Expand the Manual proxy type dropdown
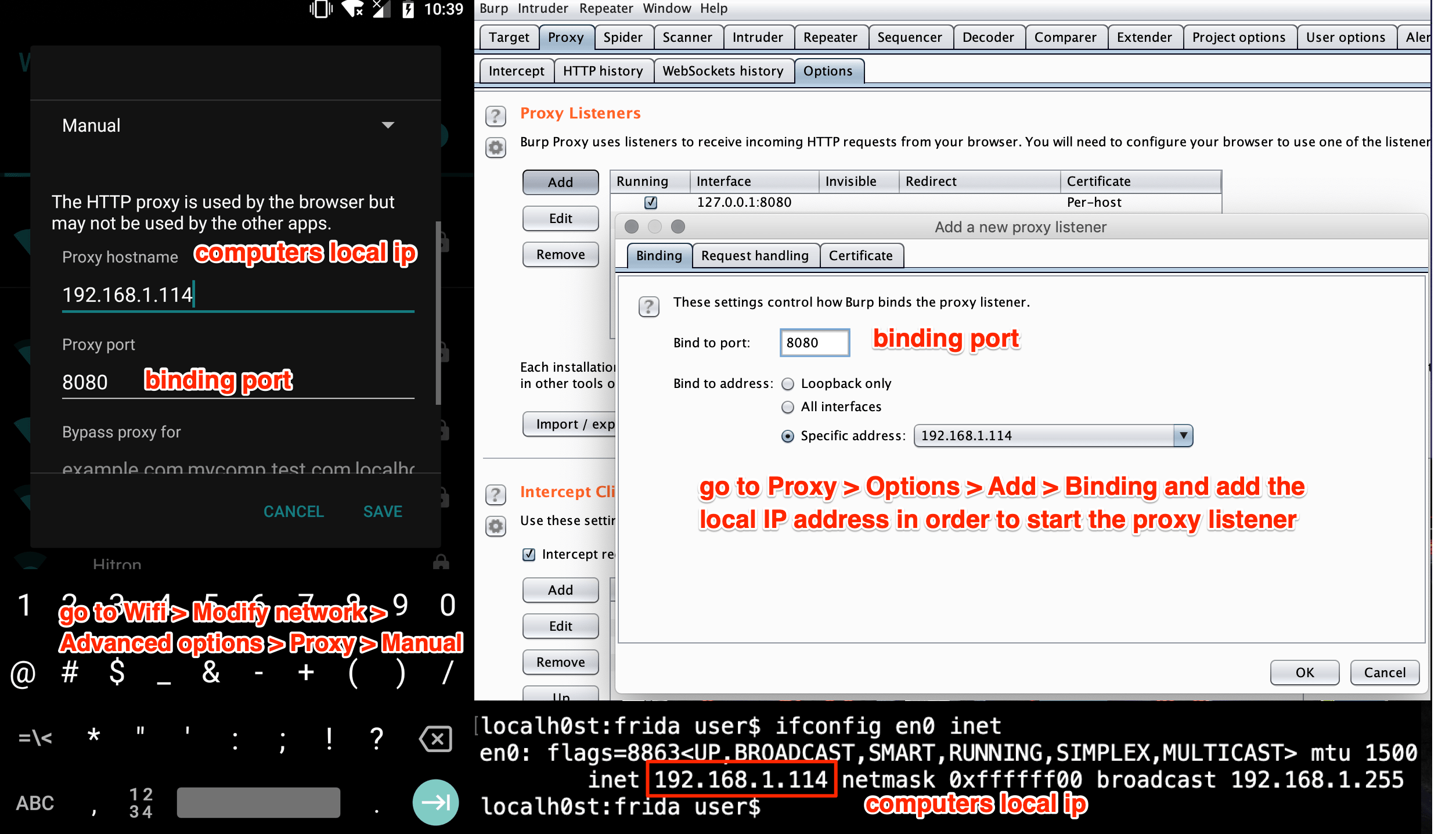Viewport: 1456px width, 834px height. 388,125
